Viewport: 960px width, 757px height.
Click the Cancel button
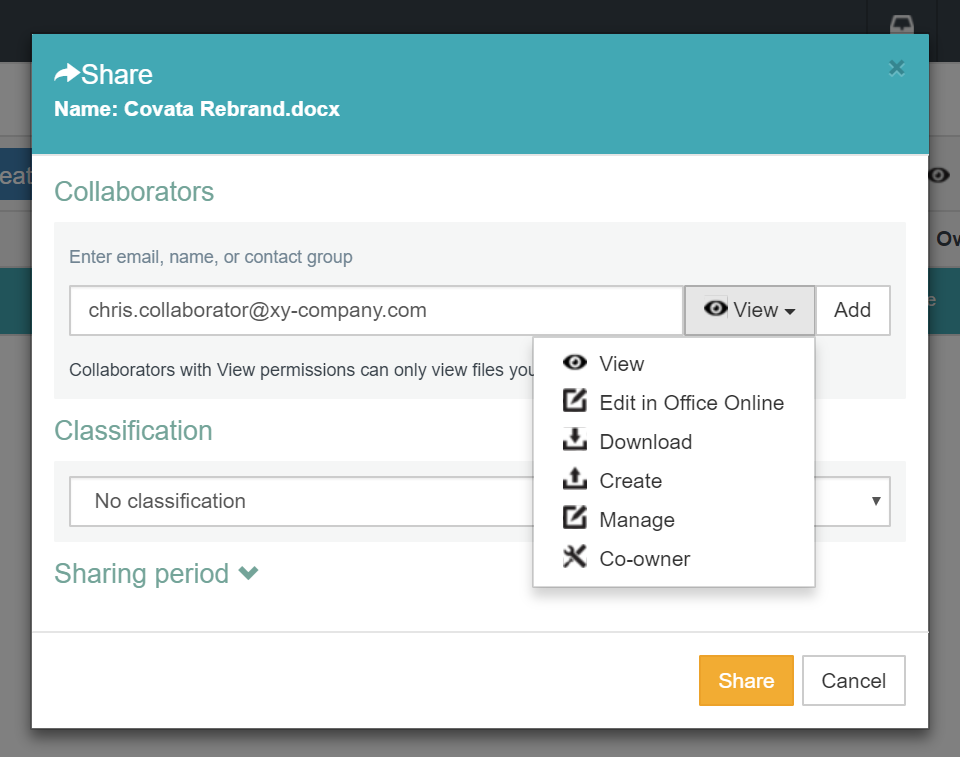pos(853,680)
